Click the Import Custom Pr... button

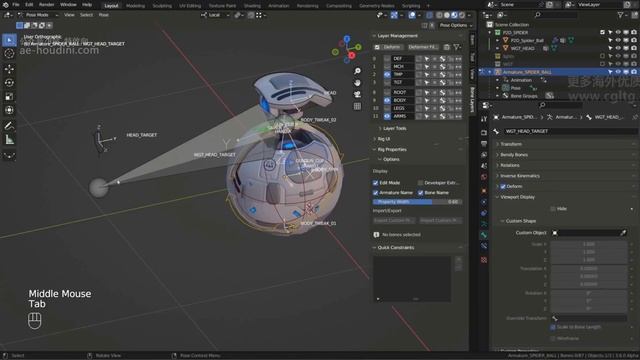click(x=441, y=220)
